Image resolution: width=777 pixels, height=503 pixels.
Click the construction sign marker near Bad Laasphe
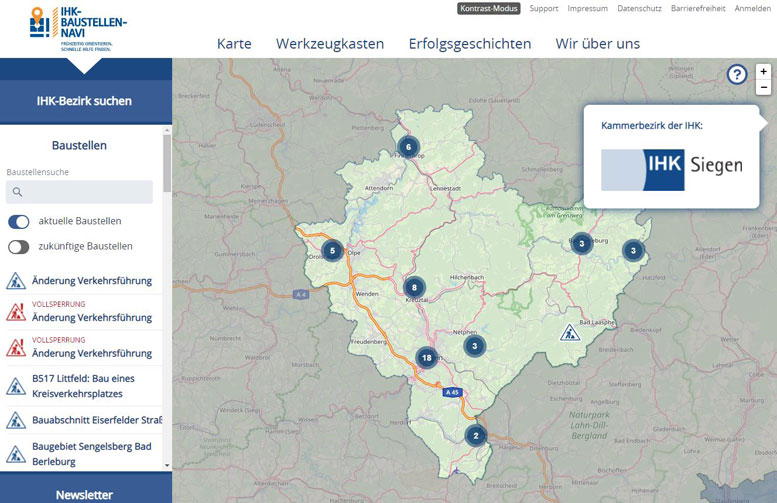pos(569,332)
